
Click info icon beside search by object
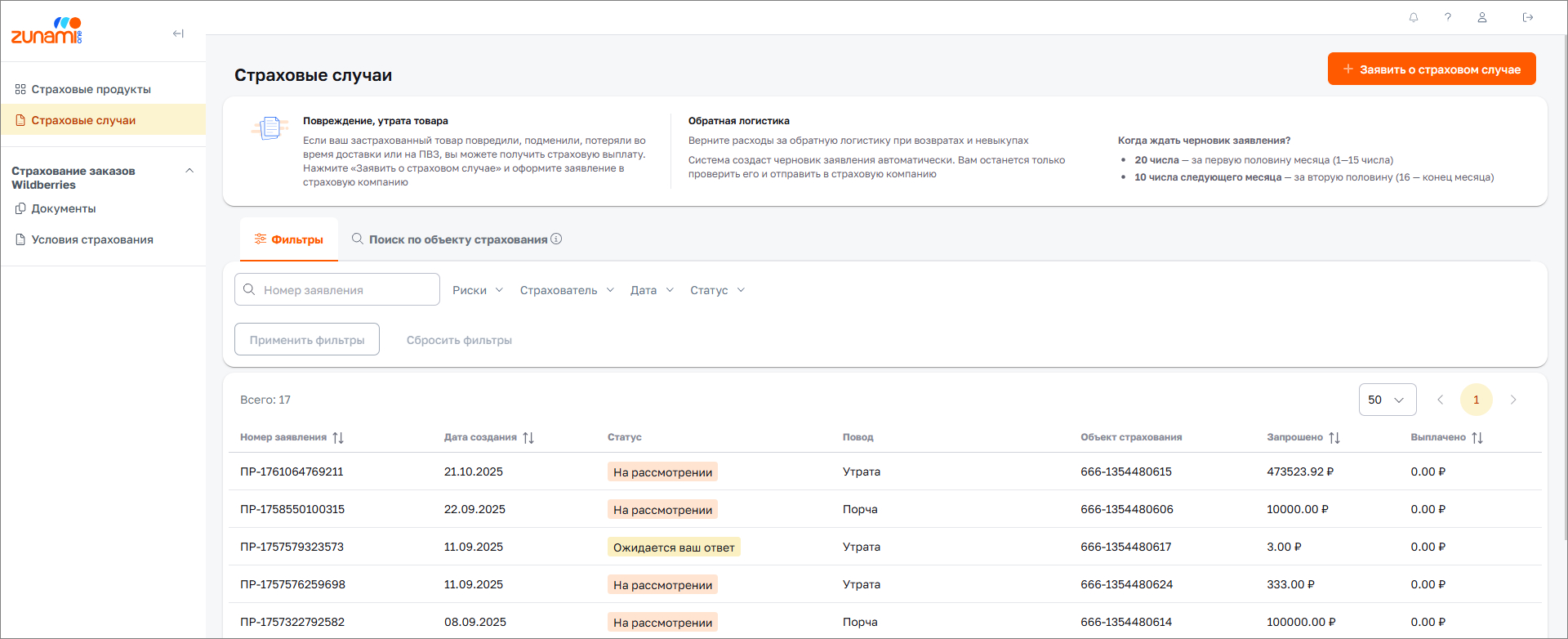click(556, 239)
